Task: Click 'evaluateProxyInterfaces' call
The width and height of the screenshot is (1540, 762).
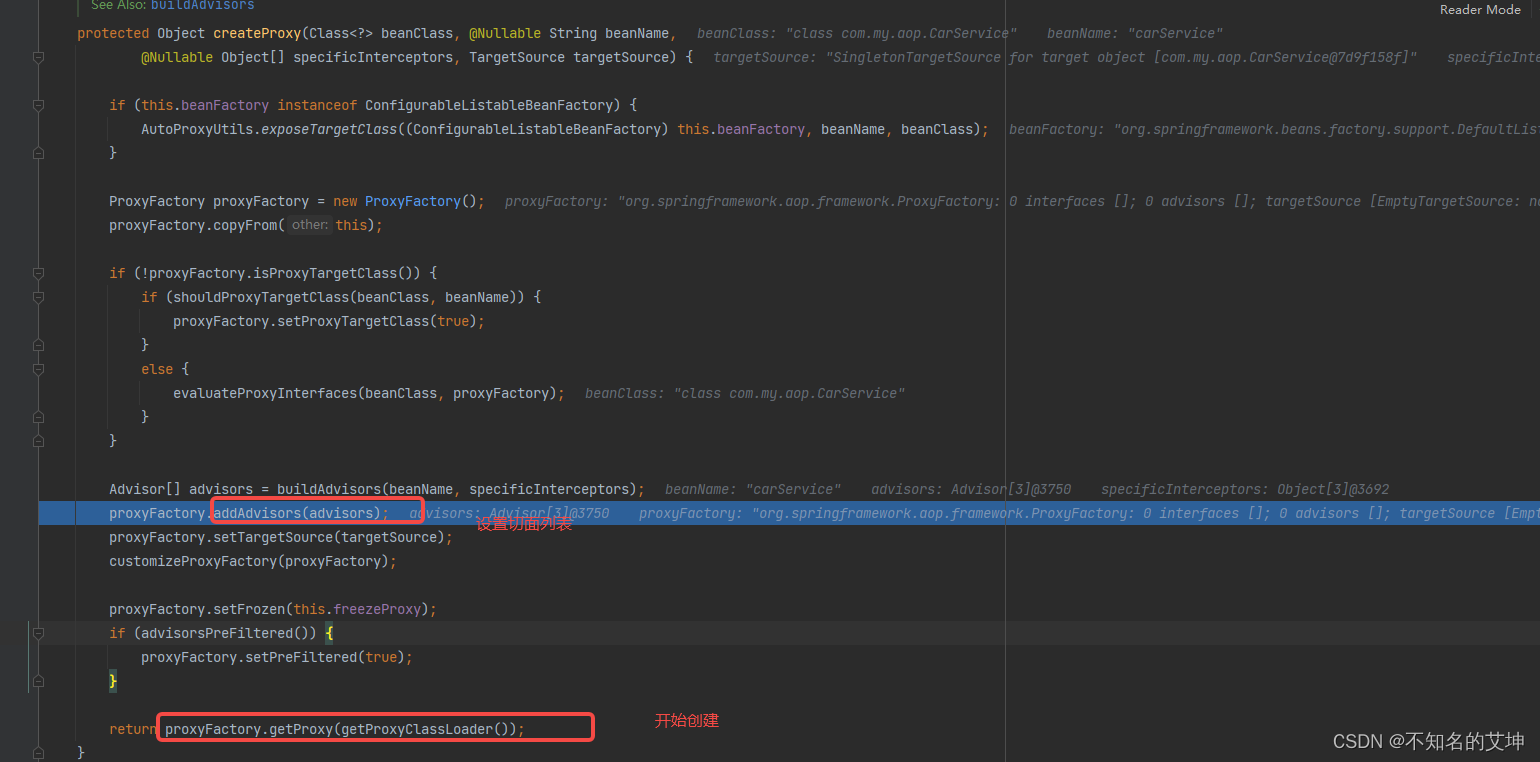Action: tap(265, 393)
